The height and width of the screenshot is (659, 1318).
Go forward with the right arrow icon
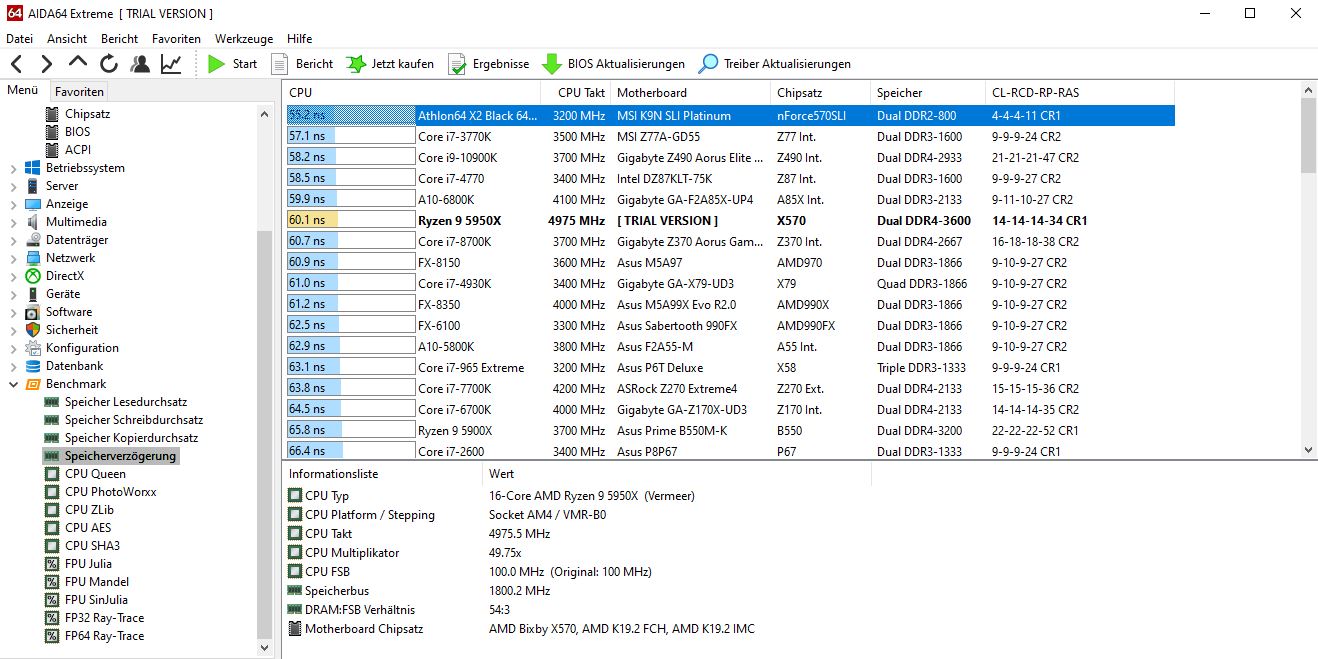47,64
